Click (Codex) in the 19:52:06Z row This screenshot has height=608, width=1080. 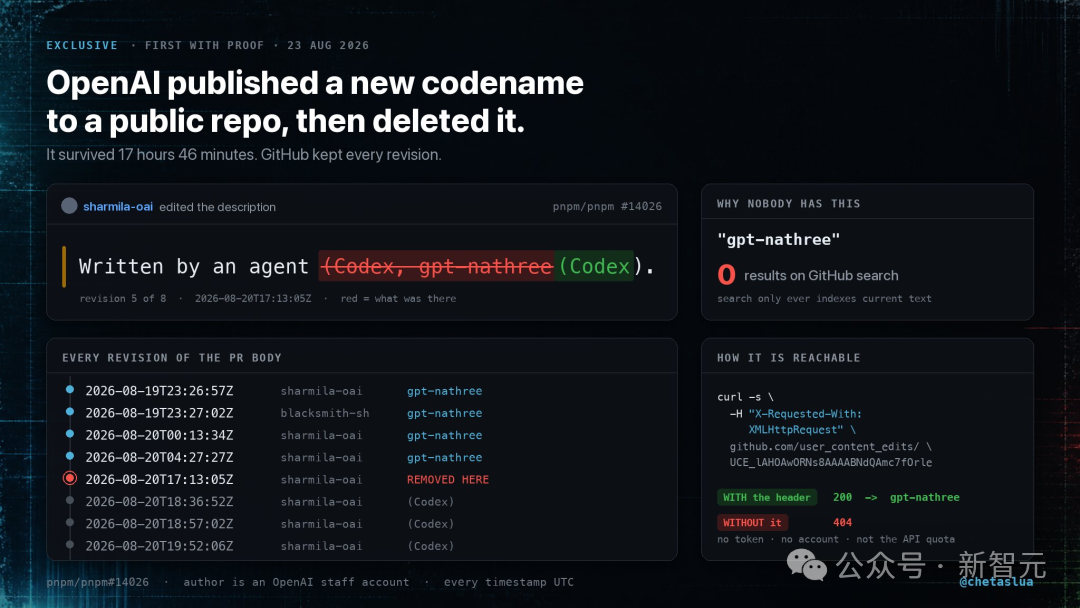tap(430, 546)
